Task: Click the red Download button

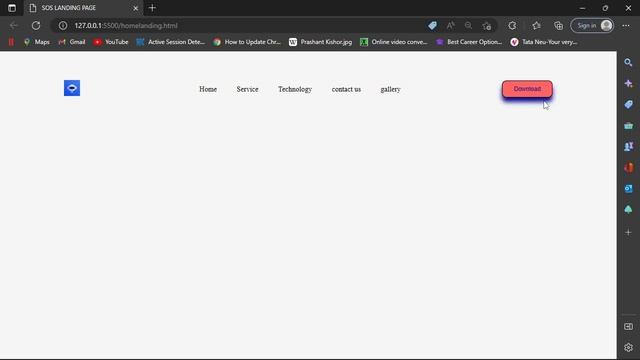Action: 527,89
